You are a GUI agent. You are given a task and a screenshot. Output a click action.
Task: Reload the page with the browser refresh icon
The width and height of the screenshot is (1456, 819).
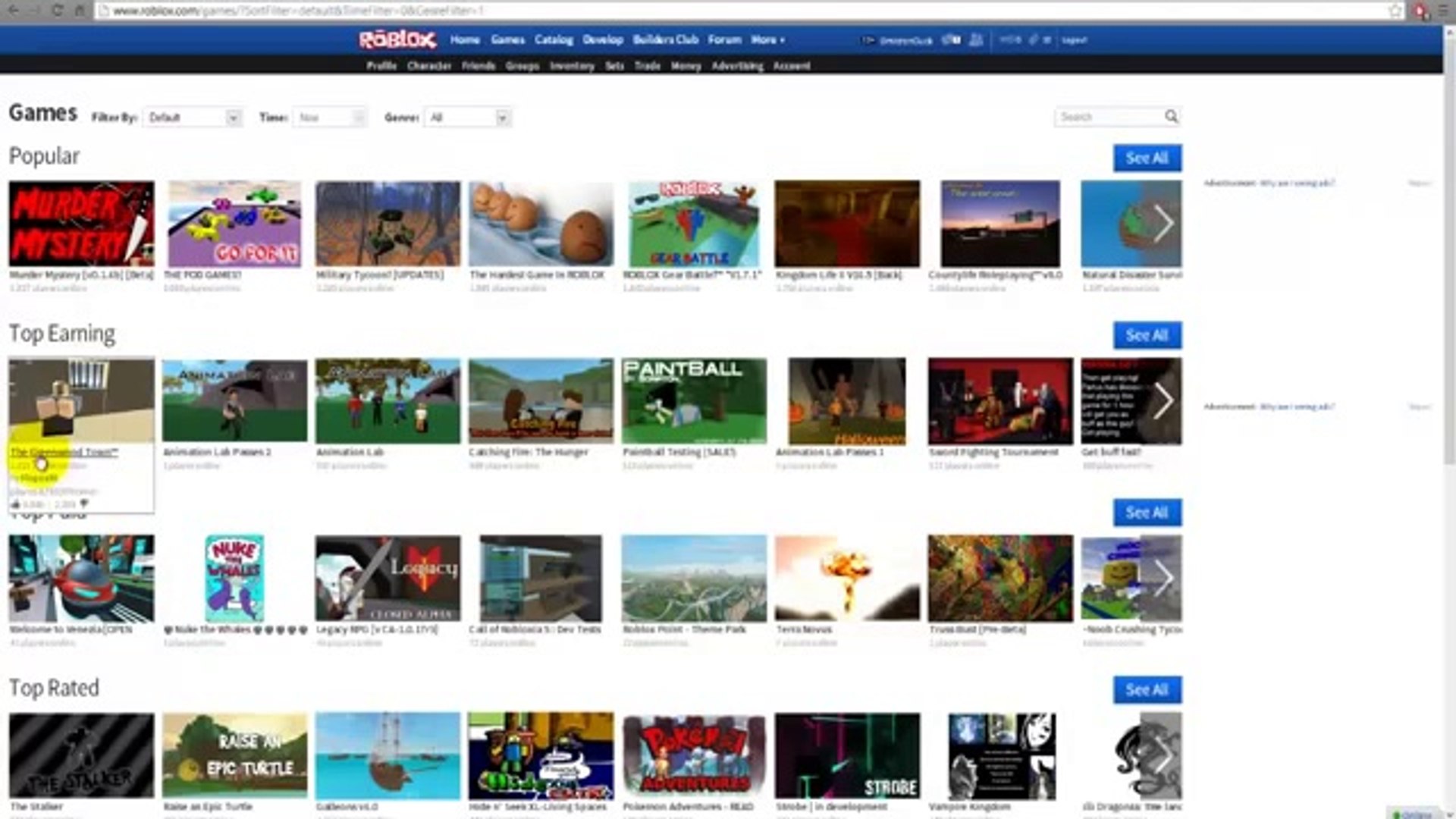(58, 11)
